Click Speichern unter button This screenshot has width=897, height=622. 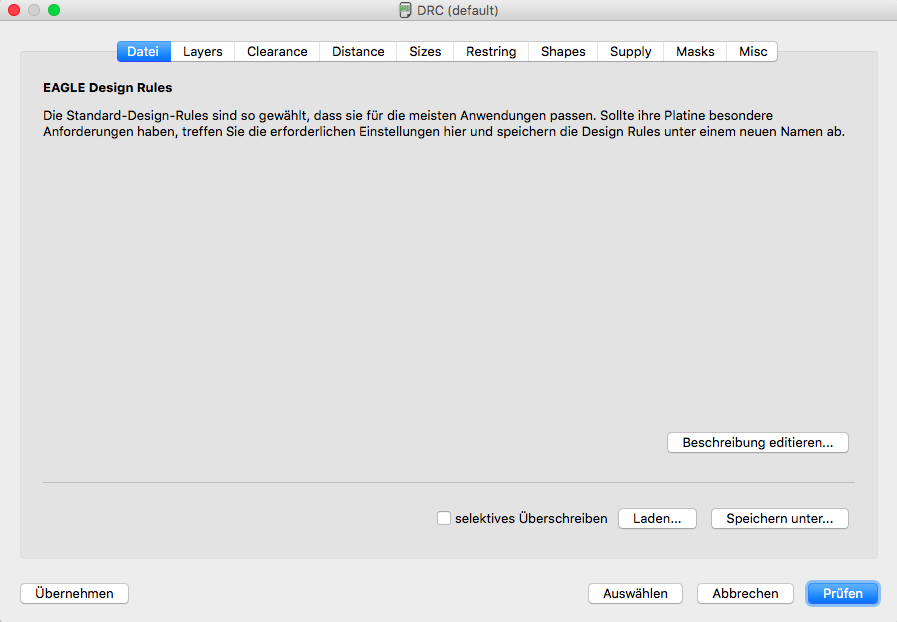(780, 518)
